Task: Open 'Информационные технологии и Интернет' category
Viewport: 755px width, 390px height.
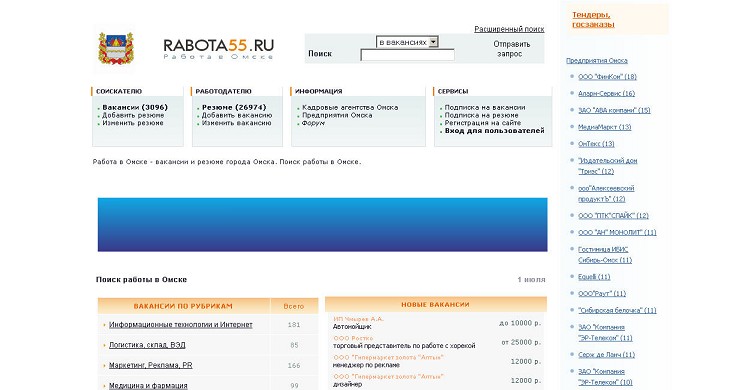Action: point(181,325)
